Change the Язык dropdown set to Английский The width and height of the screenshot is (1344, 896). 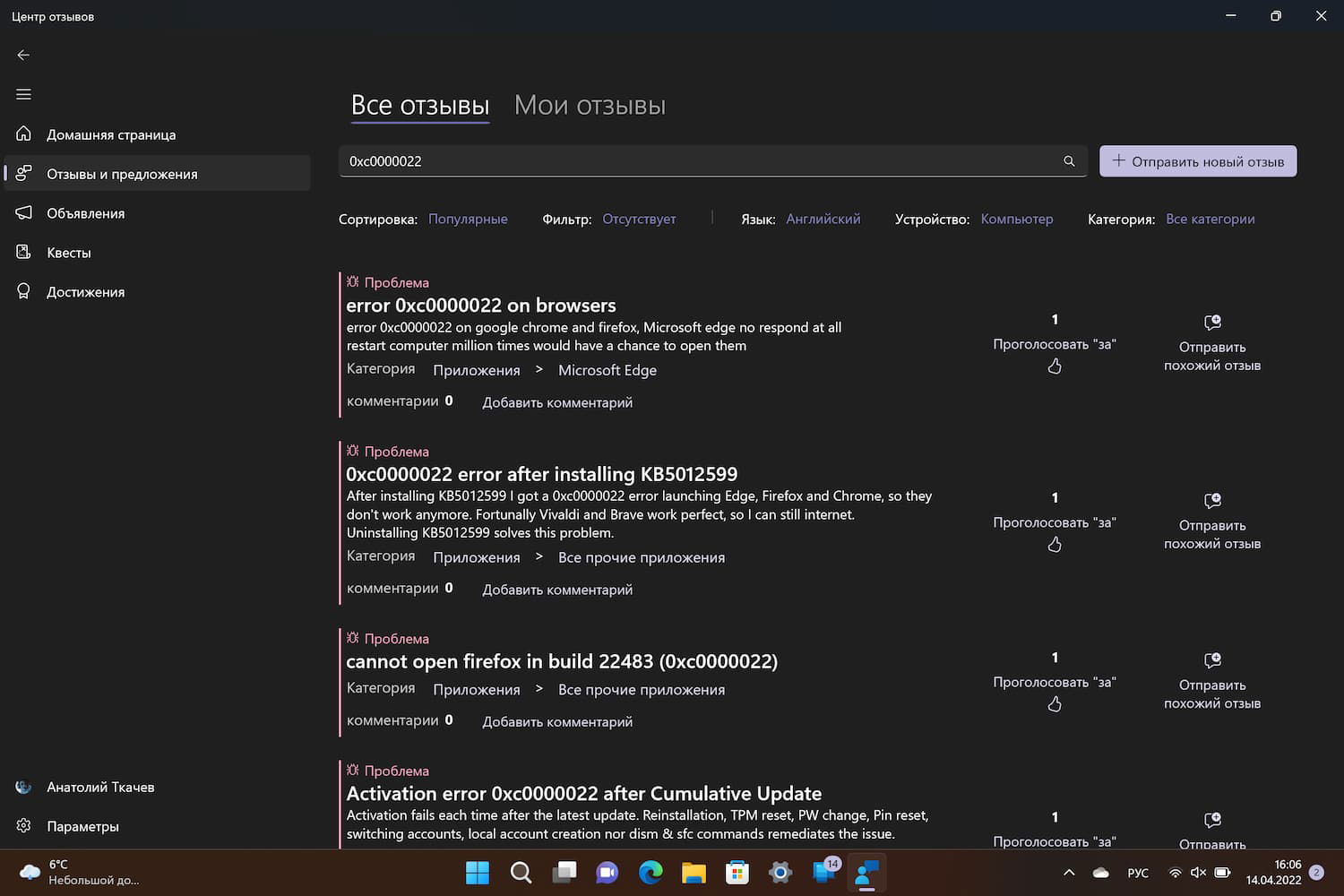[823, 219]
